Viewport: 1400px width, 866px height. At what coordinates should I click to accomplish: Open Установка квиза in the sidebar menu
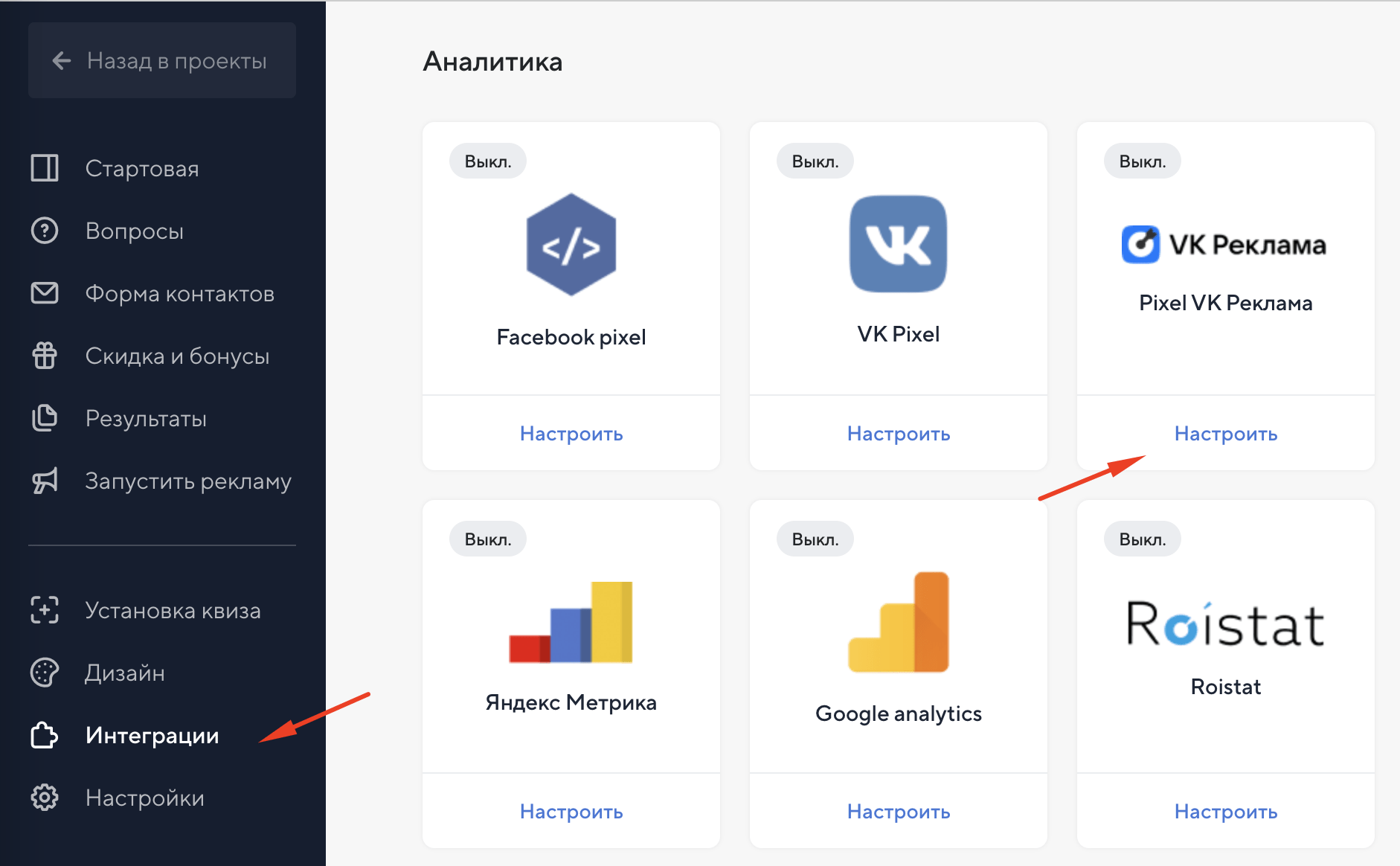(x=173, y=610)
